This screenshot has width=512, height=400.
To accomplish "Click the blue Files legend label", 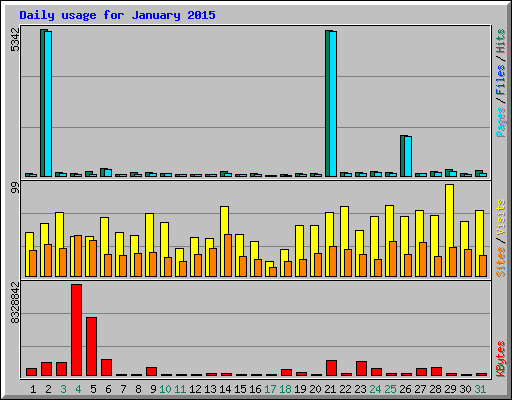I will coord(500,80).
